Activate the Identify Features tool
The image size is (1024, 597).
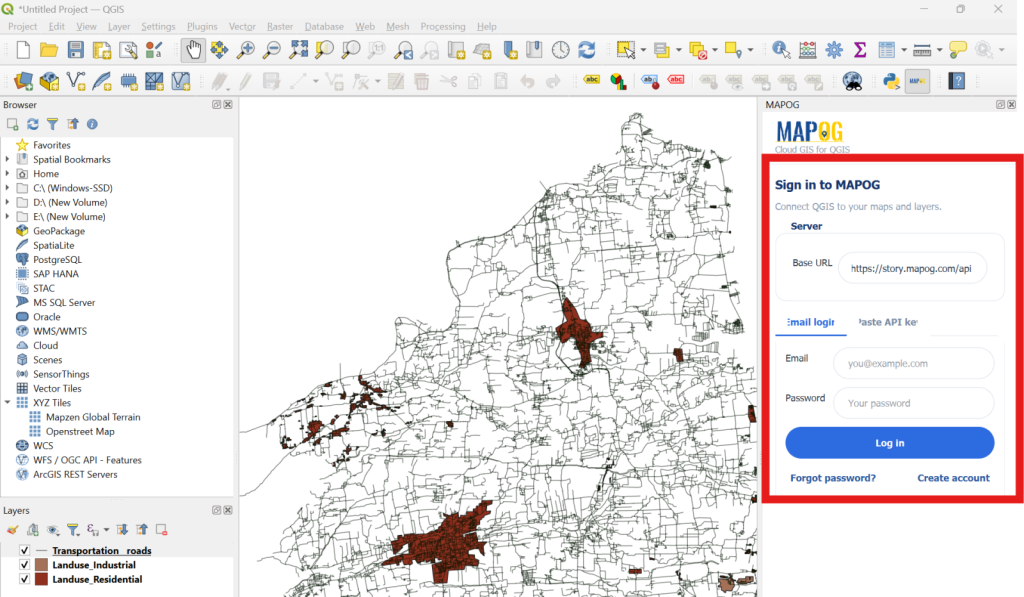click(781, 50)
